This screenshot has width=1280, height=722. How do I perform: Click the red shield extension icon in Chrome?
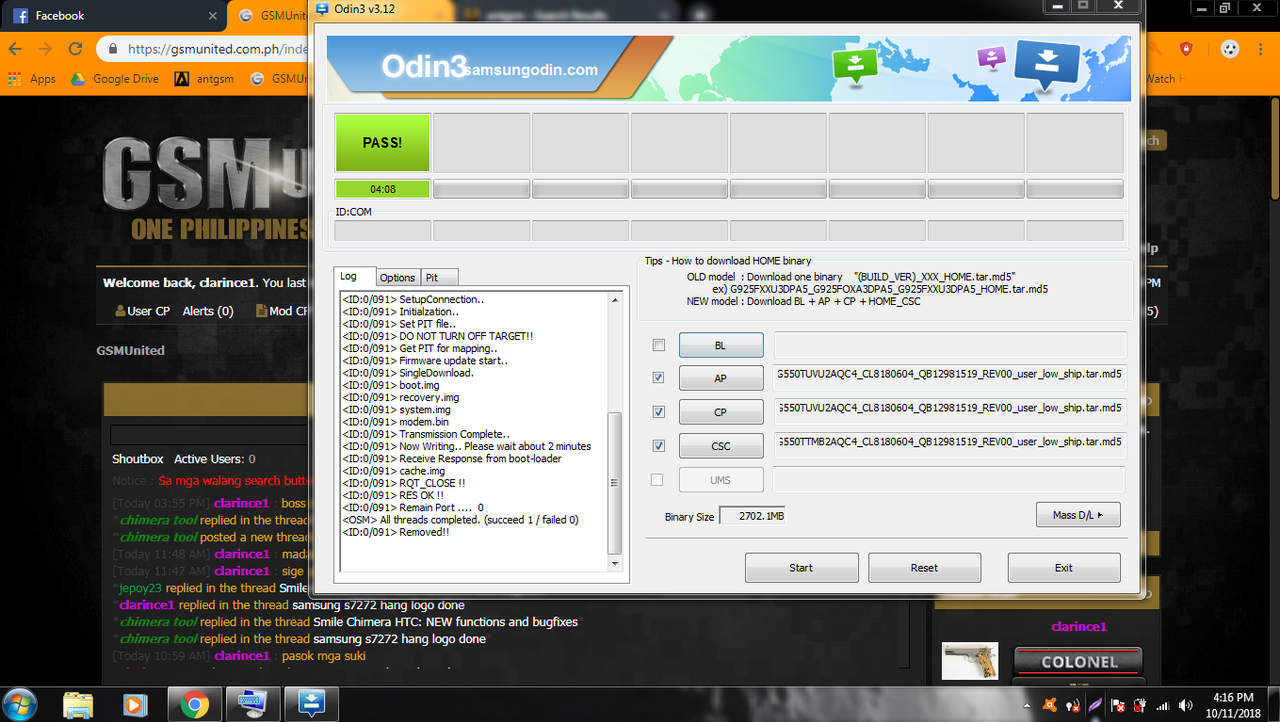1186,49
